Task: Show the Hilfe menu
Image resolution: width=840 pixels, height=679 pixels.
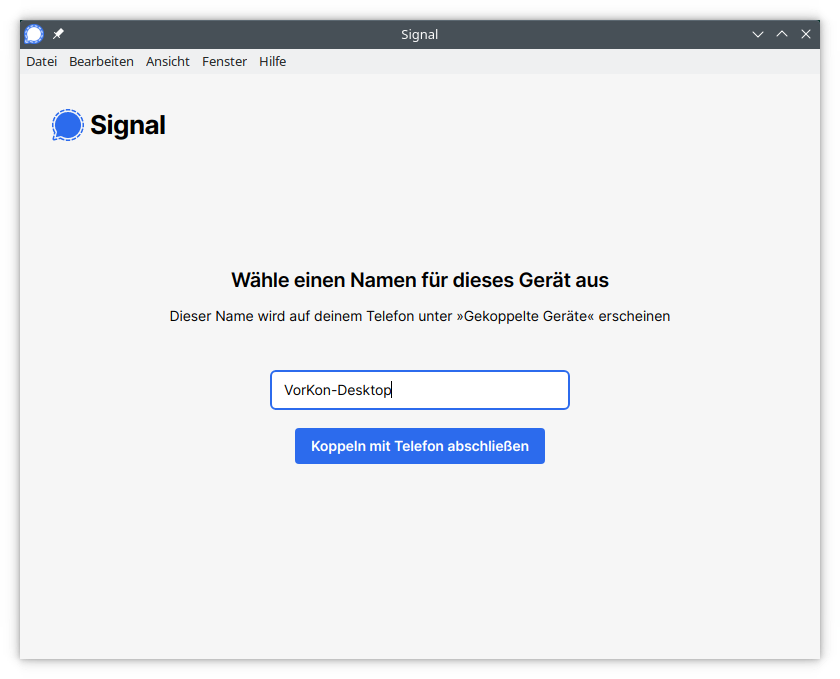Action: point(272,61)
